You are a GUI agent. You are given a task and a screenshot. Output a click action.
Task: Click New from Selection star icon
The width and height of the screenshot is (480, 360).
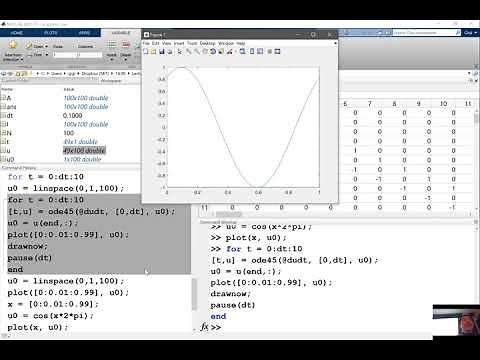point(13,44)
